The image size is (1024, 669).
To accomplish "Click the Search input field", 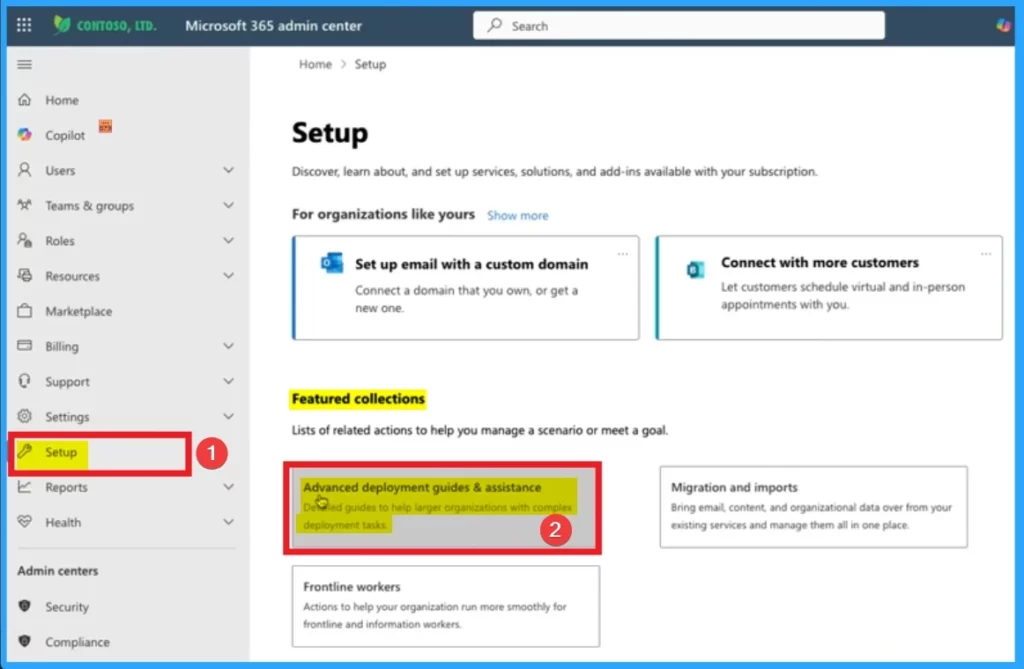I will click(x=679, y=25).
